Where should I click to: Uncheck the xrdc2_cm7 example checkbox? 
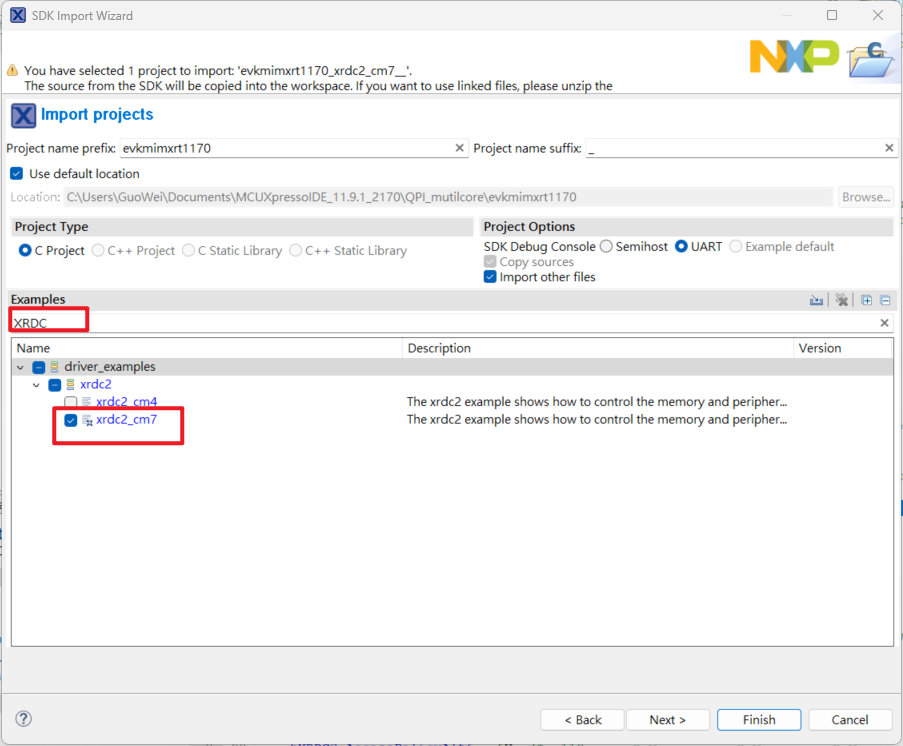(71, 420)
